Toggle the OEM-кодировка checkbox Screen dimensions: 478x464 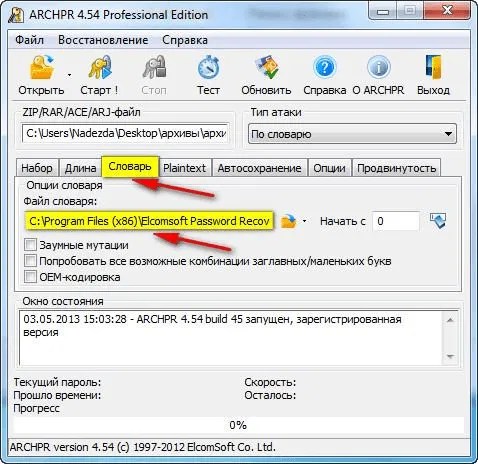point(30,277)
